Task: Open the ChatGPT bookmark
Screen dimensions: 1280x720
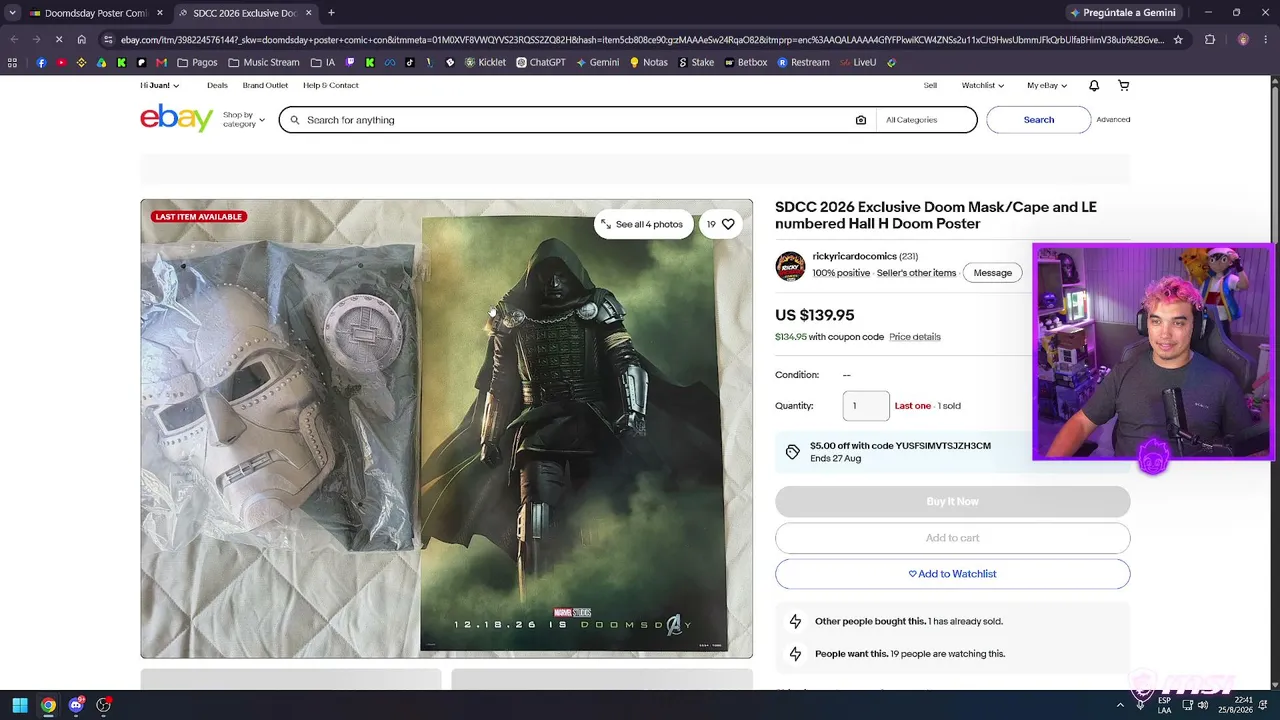Action: [x=541, y=62]
